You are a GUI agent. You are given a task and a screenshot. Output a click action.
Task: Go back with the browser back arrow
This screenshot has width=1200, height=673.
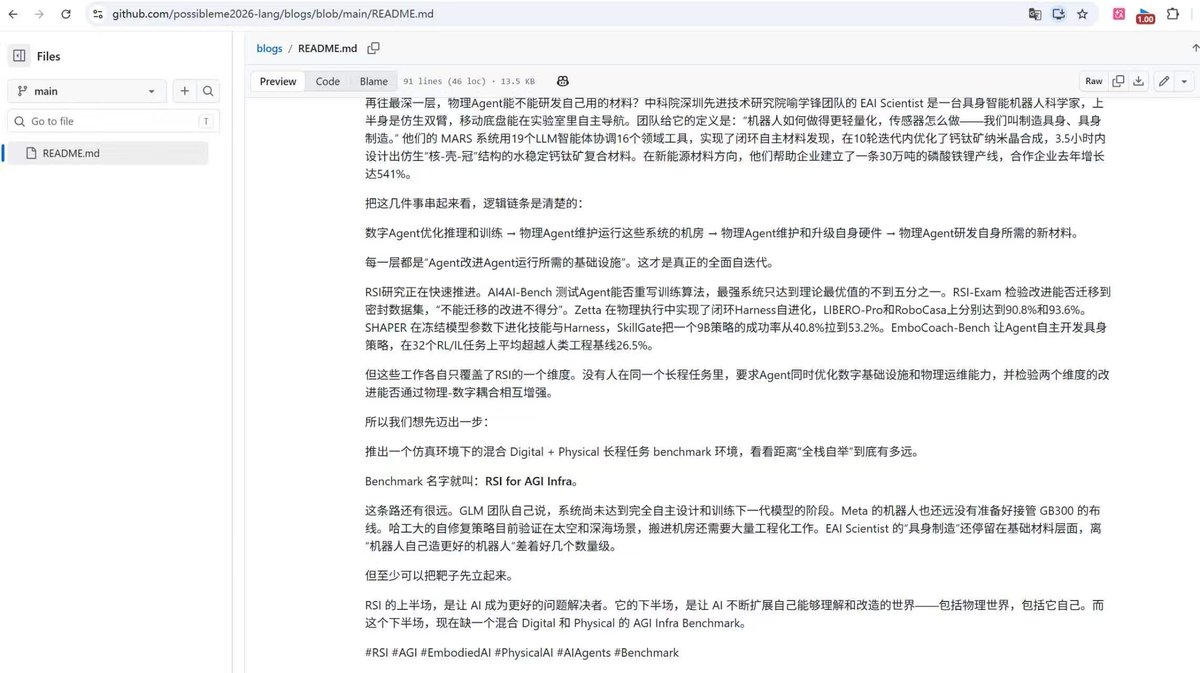pyautogui.click(x=12, y=15)
